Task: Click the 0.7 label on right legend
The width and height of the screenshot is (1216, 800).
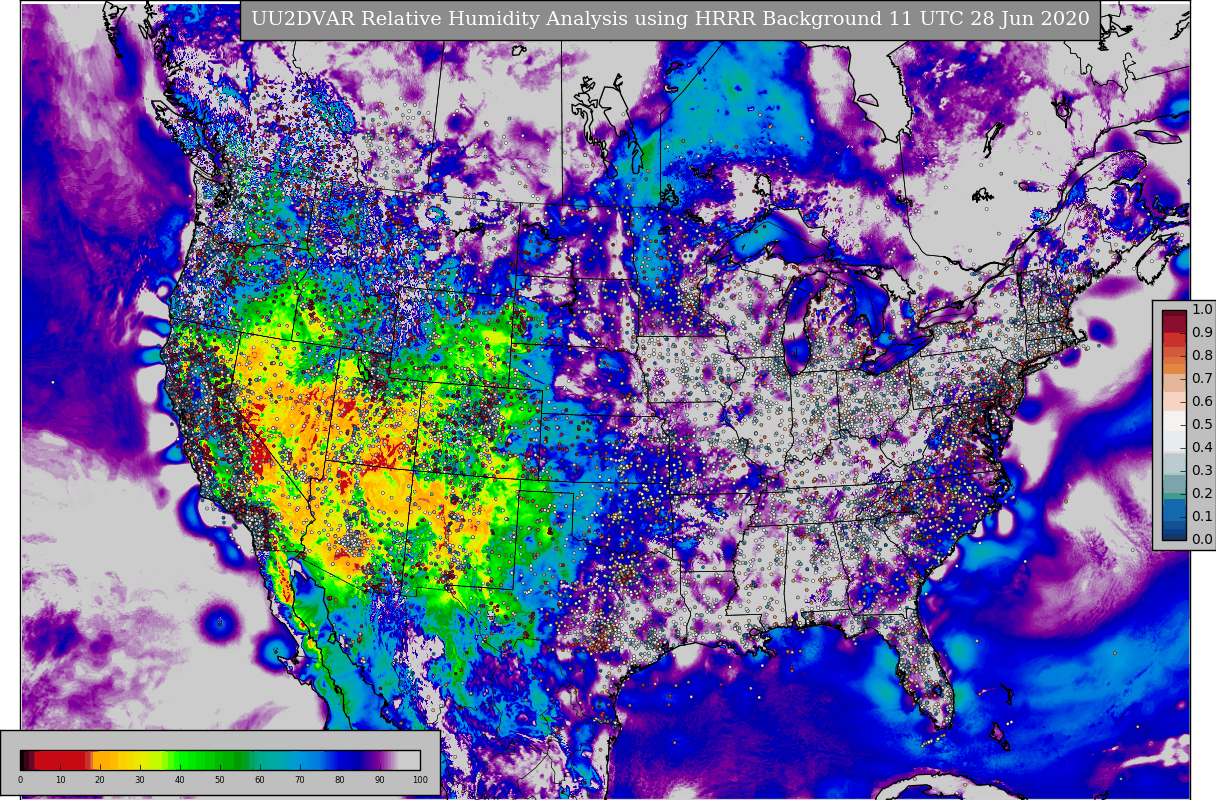Action: (x=1202, y=379)
